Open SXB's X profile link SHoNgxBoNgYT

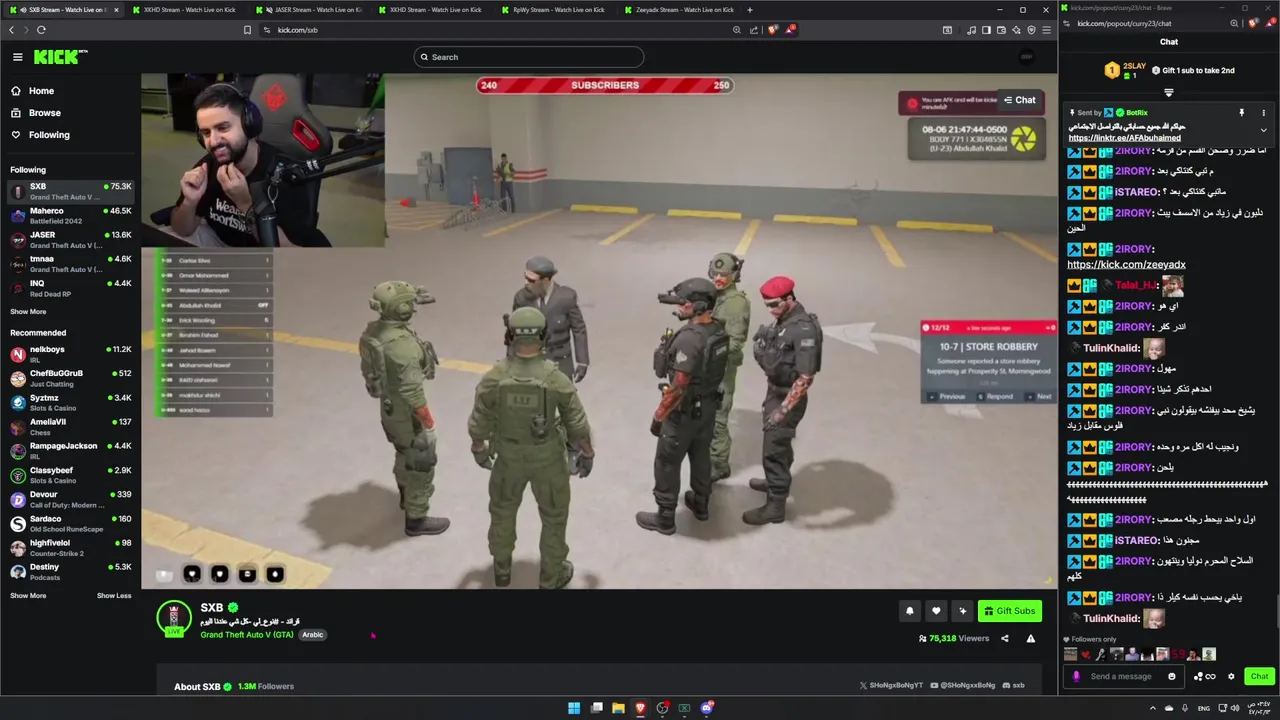click(891, 686)
